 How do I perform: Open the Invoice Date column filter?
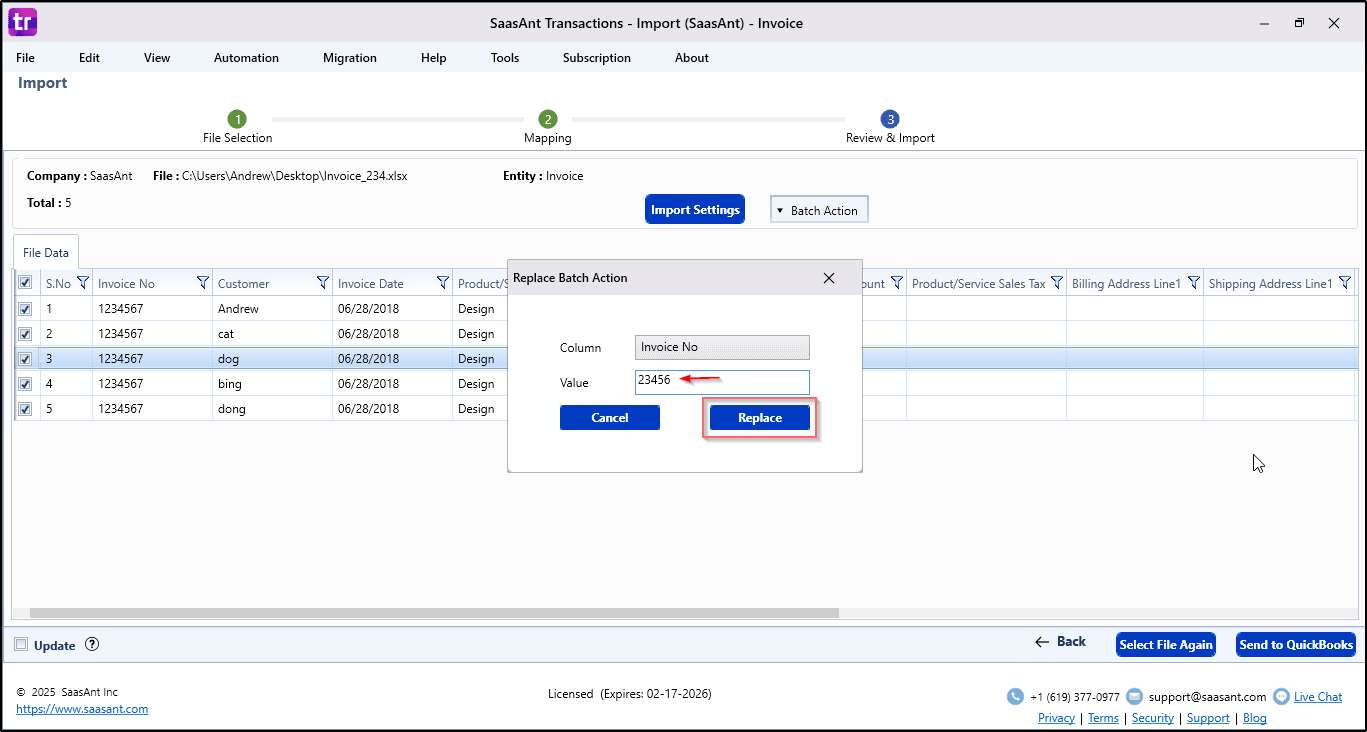443,283
